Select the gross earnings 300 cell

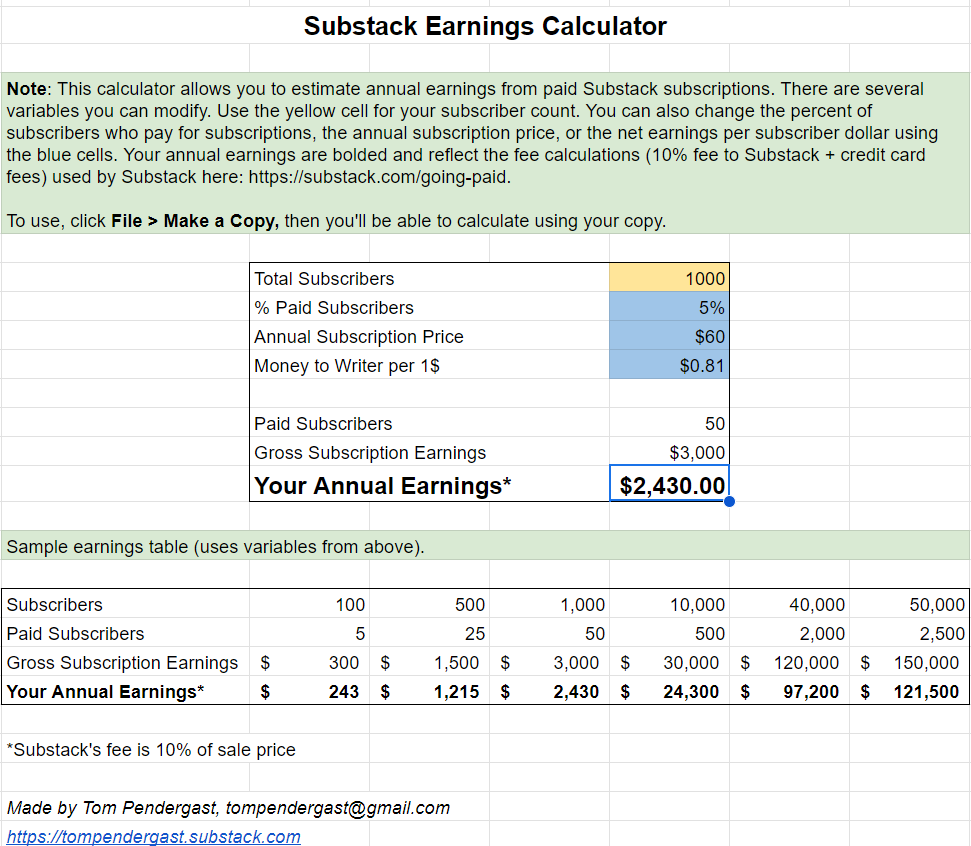[310, 662]
